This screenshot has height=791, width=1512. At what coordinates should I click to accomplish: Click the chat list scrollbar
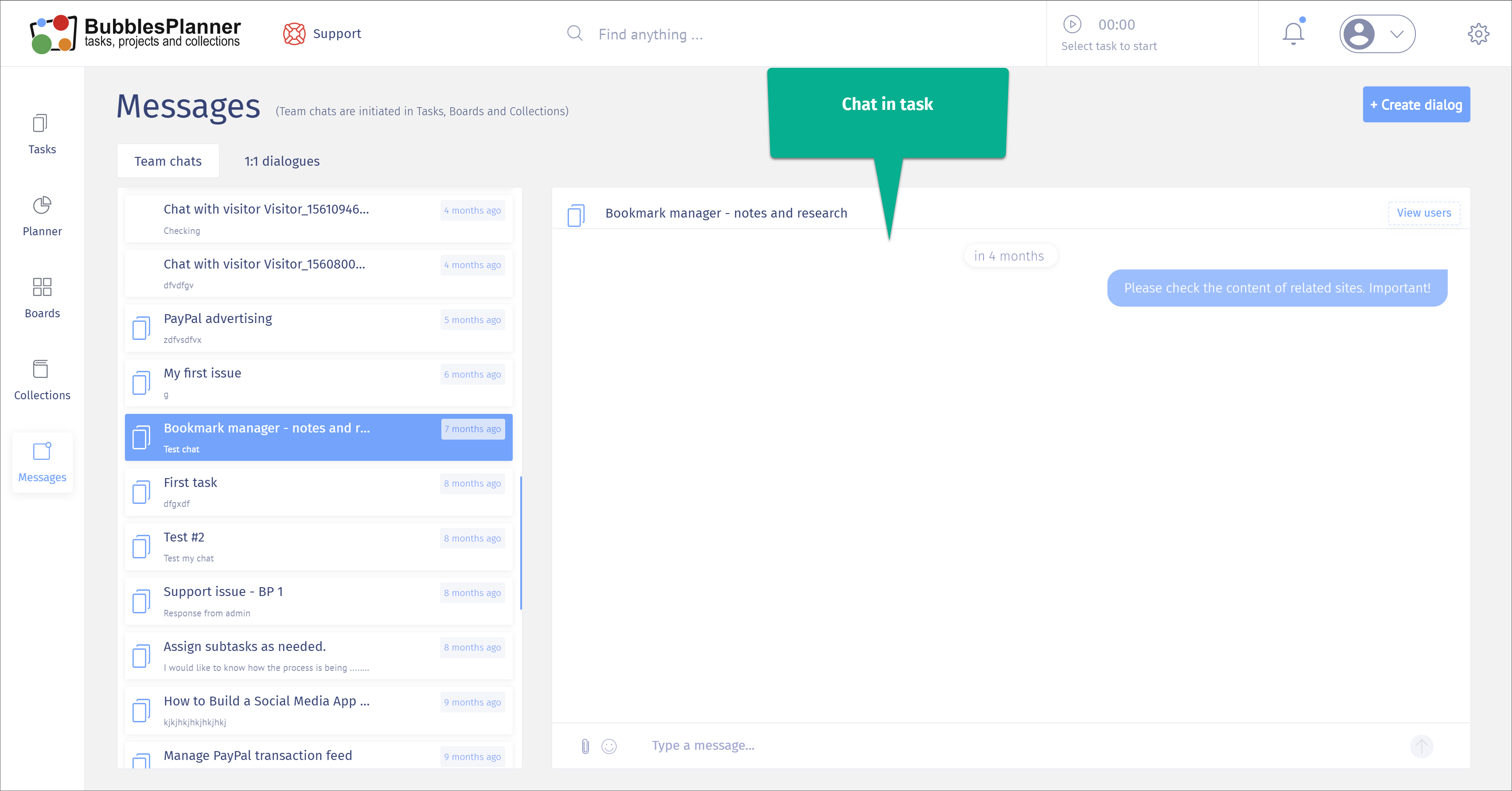521,543
